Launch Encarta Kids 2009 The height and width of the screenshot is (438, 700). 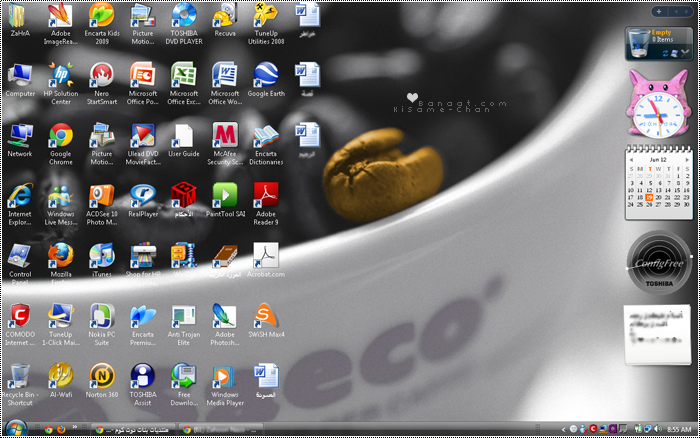coord(102,16)
